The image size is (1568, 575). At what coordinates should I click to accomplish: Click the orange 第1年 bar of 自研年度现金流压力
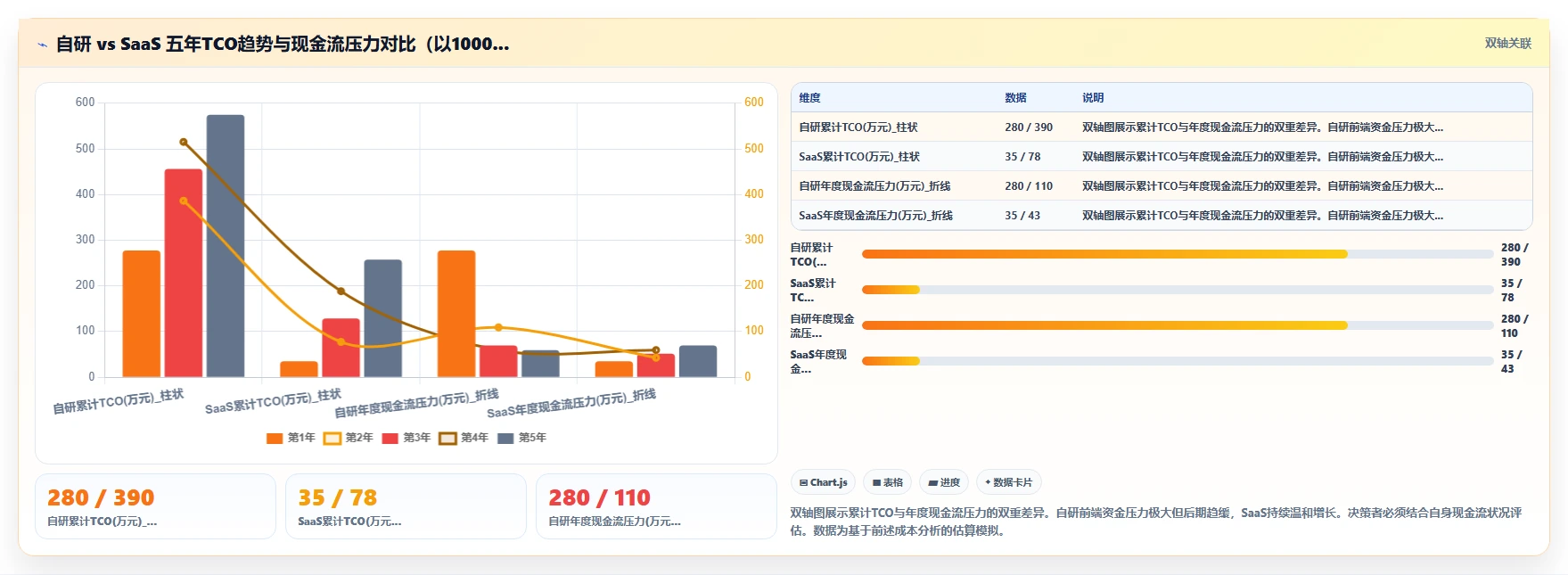point(456,314)
